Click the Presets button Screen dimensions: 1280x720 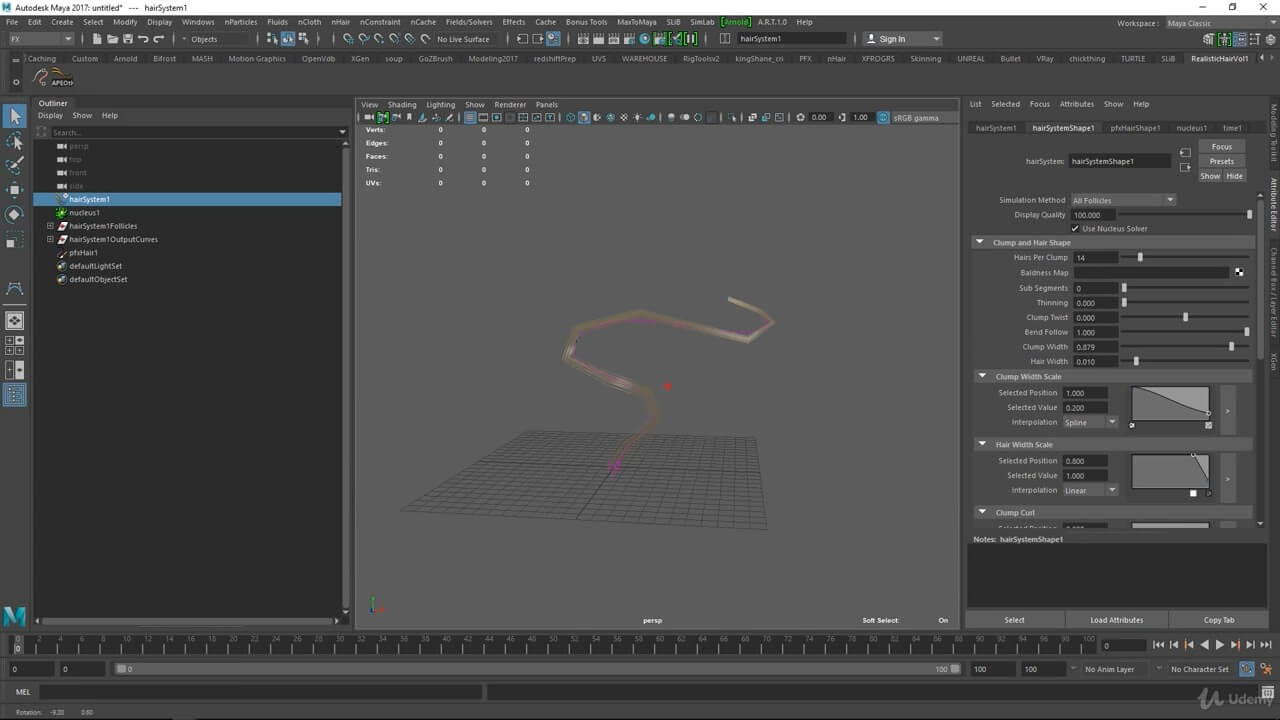tap(1221, 161)
